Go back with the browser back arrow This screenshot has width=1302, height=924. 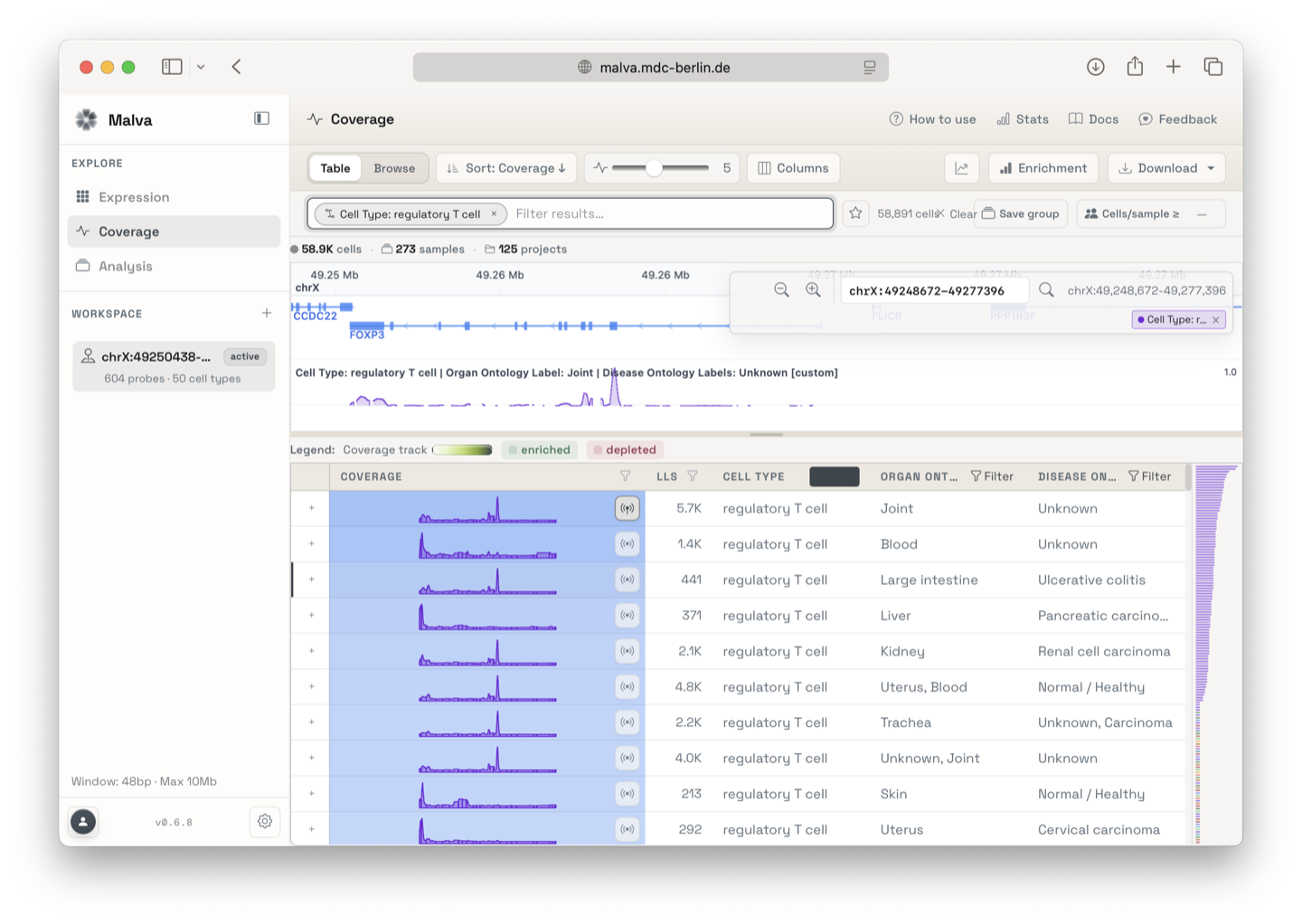coord(236,66)
